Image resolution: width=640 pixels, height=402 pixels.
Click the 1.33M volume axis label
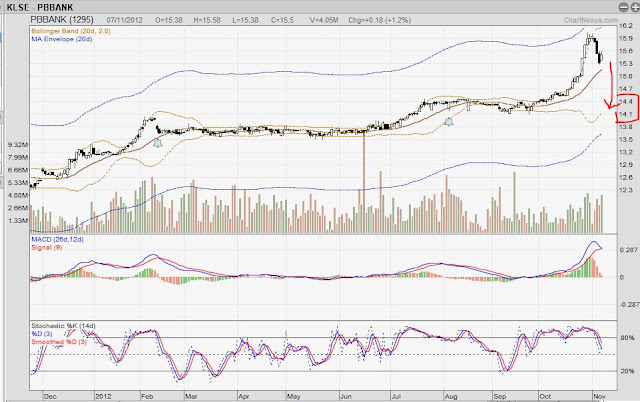[x=18, y=220]
